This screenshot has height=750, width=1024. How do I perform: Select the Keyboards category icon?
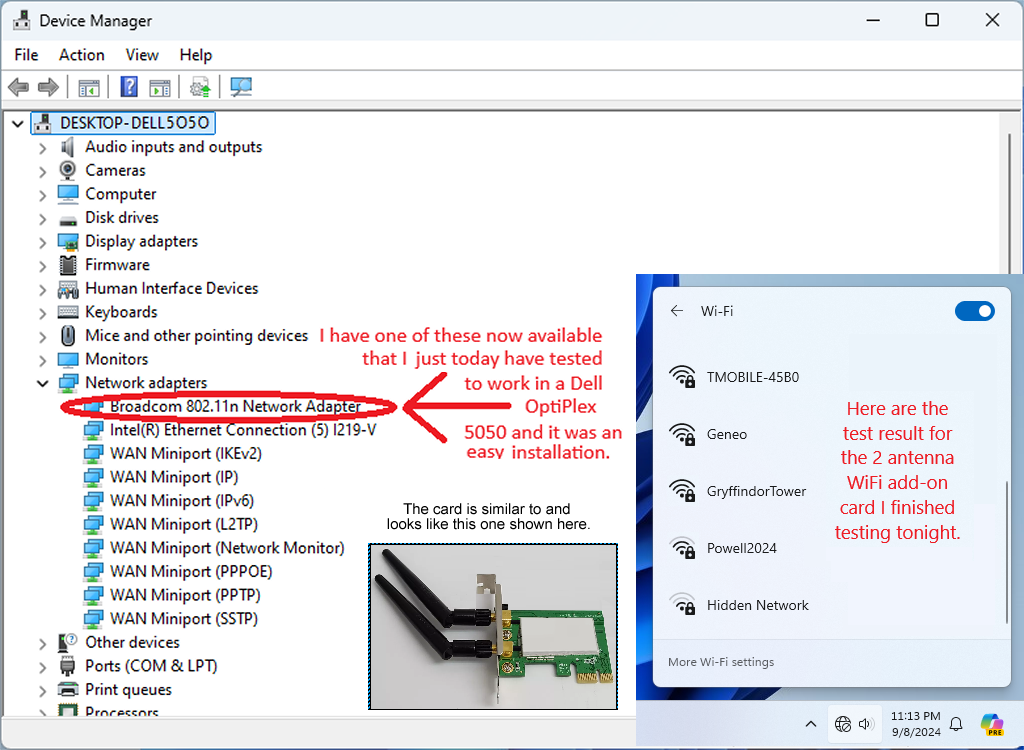click(x=68, y=312)
